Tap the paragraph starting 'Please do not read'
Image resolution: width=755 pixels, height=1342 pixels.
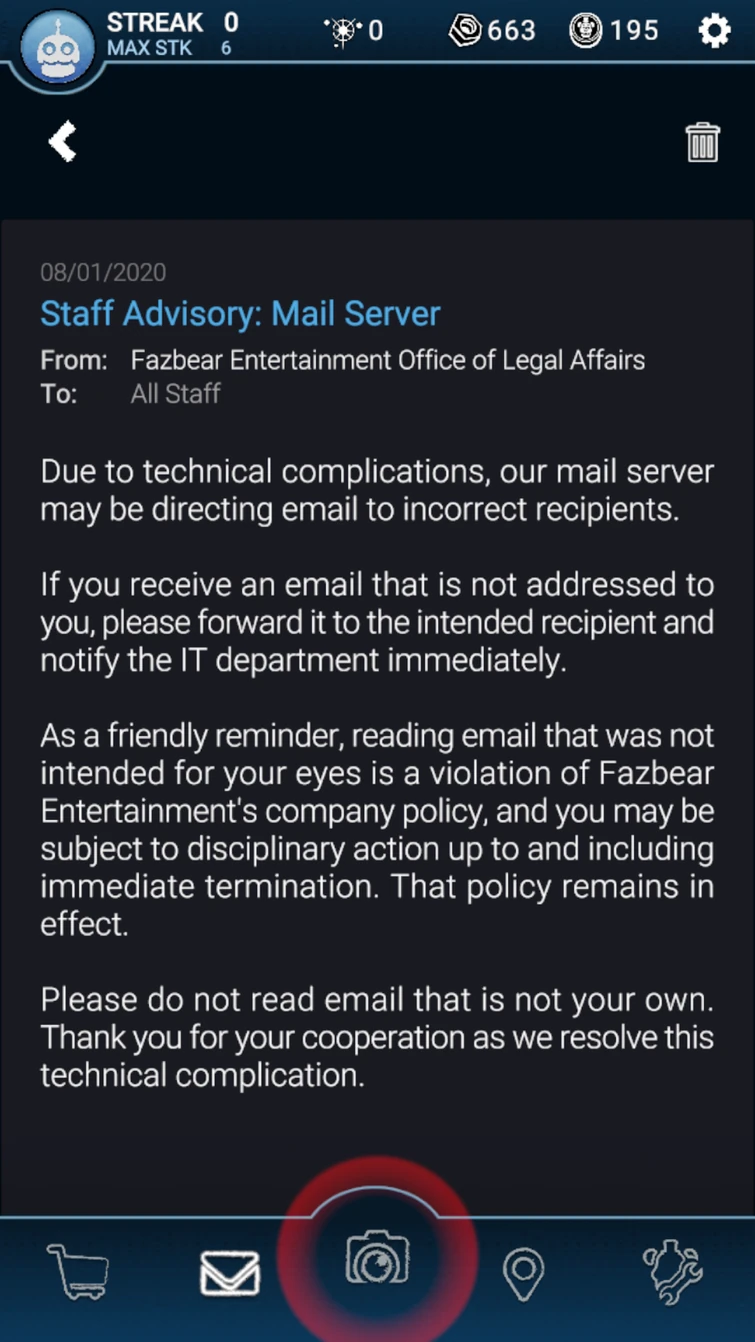coord(377,1037)
